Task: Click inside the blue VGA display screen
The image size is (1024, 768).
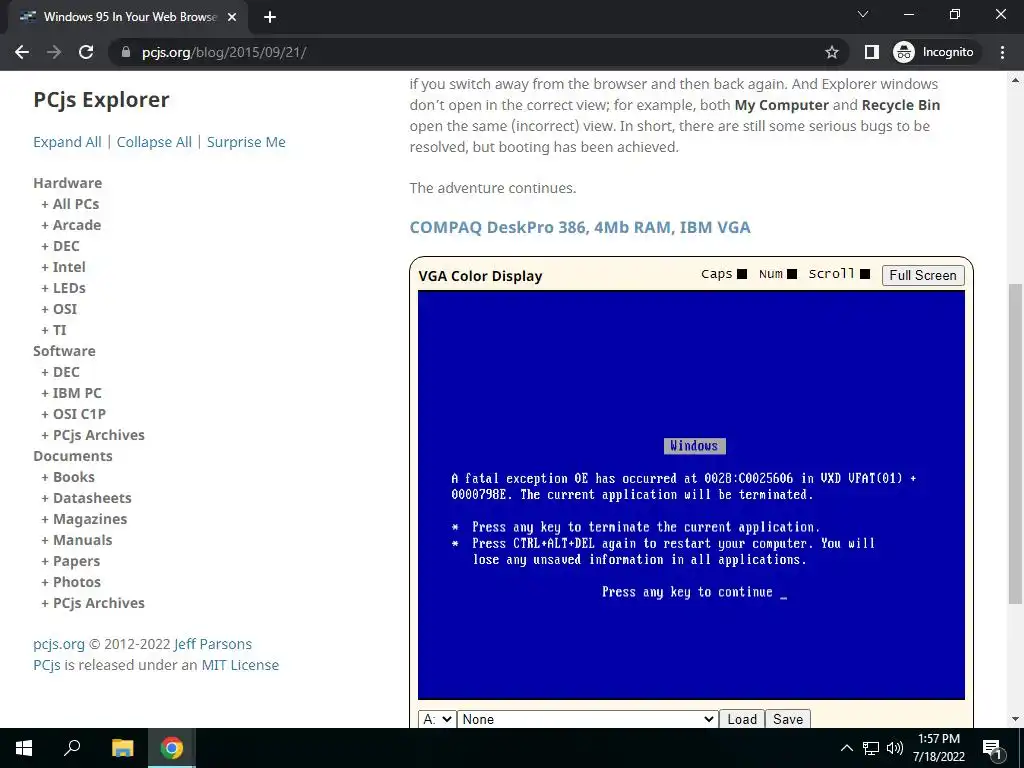Action: coord(691,495)
